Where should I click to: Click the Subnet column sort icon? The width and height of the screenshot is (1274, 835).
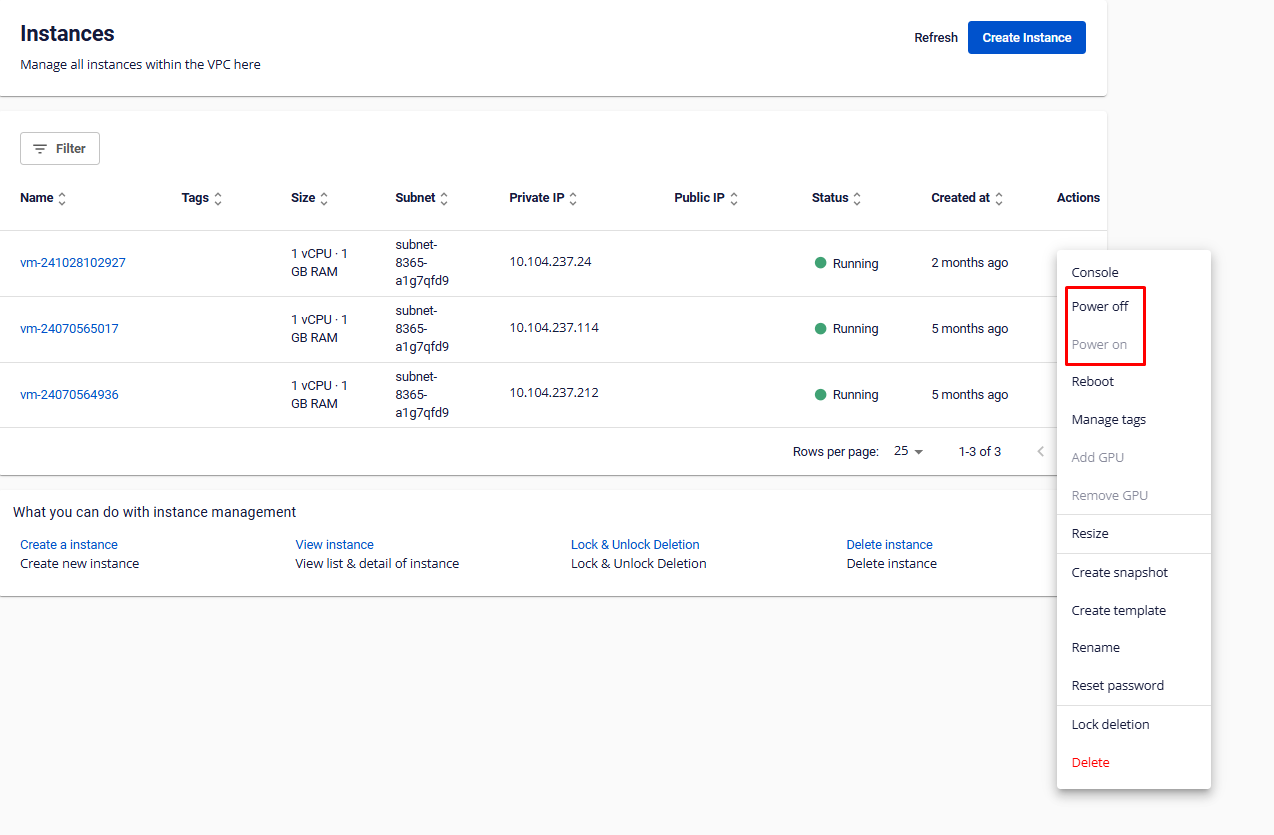coord(444,199)
